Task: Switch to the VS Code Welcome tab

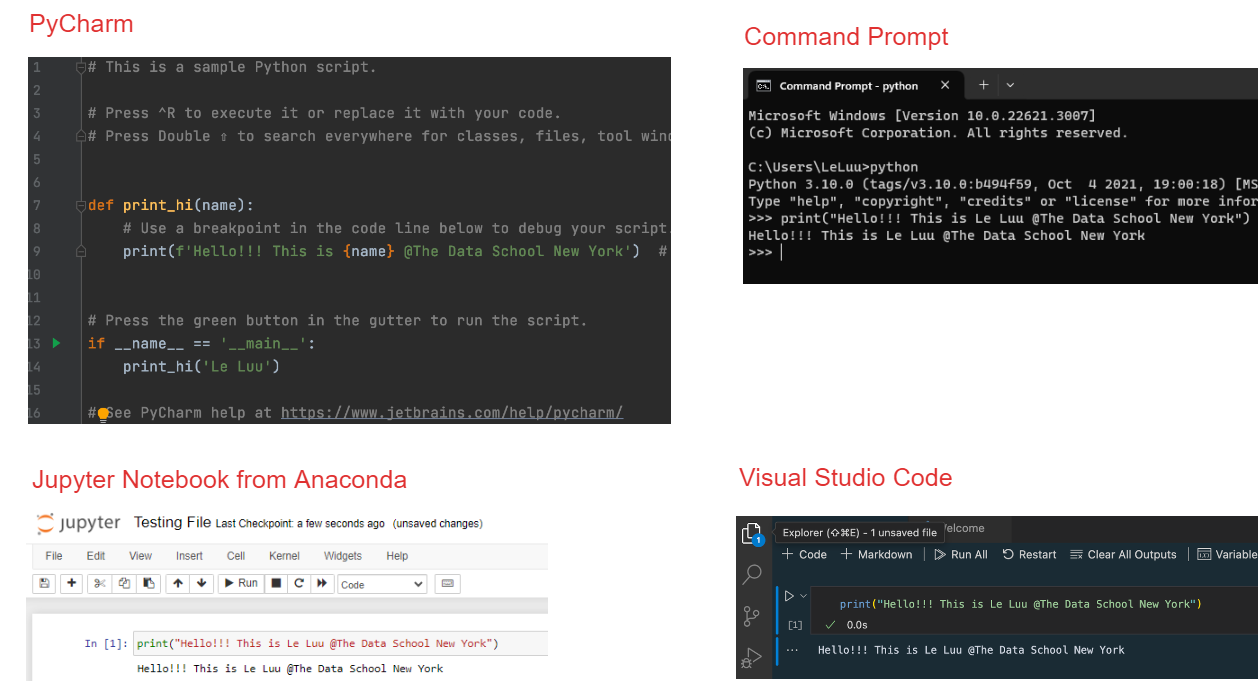Action: pos(964,528)
